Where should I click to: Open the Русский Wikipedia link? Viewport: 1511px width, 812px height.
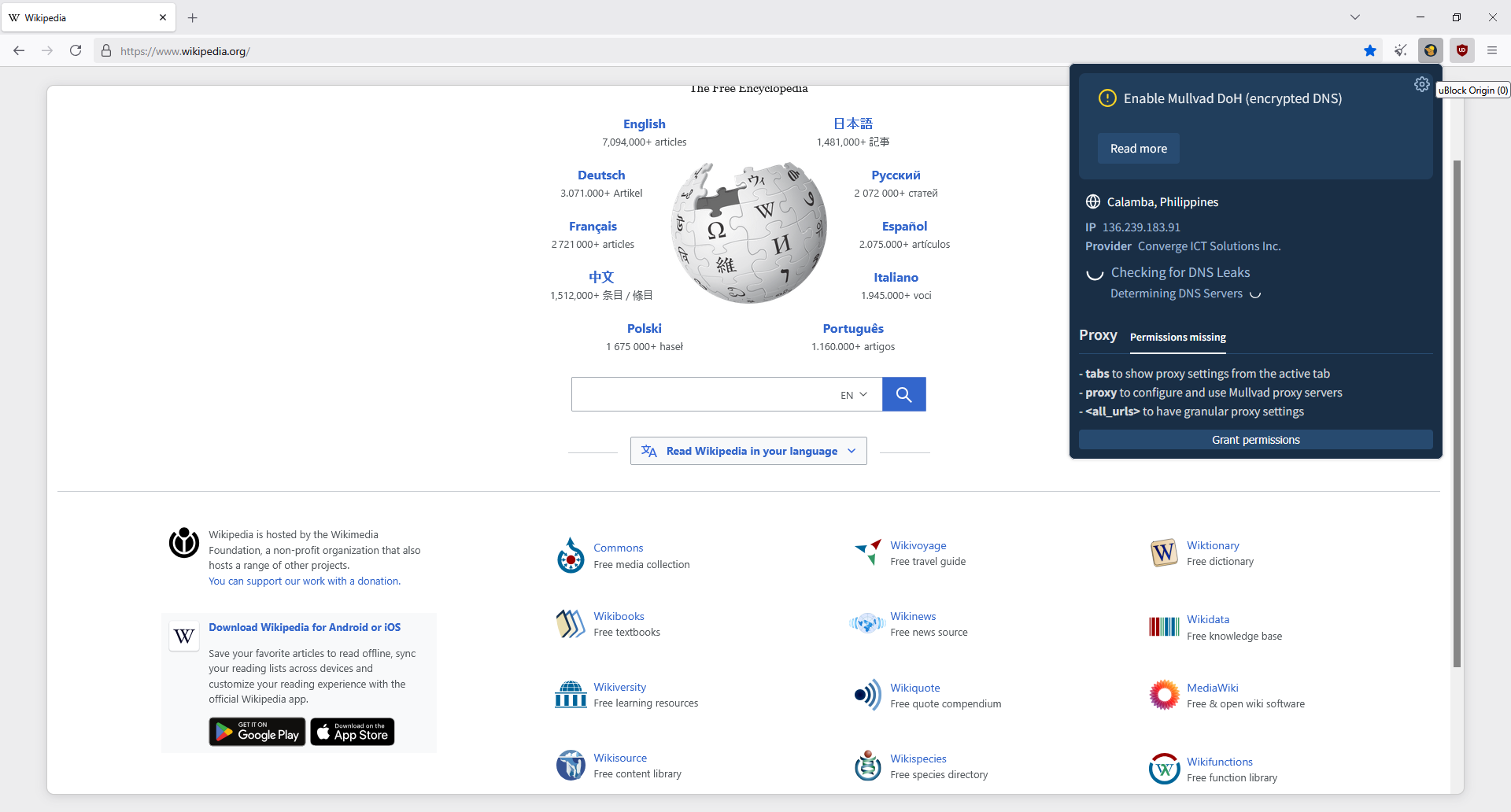[896, 175]
